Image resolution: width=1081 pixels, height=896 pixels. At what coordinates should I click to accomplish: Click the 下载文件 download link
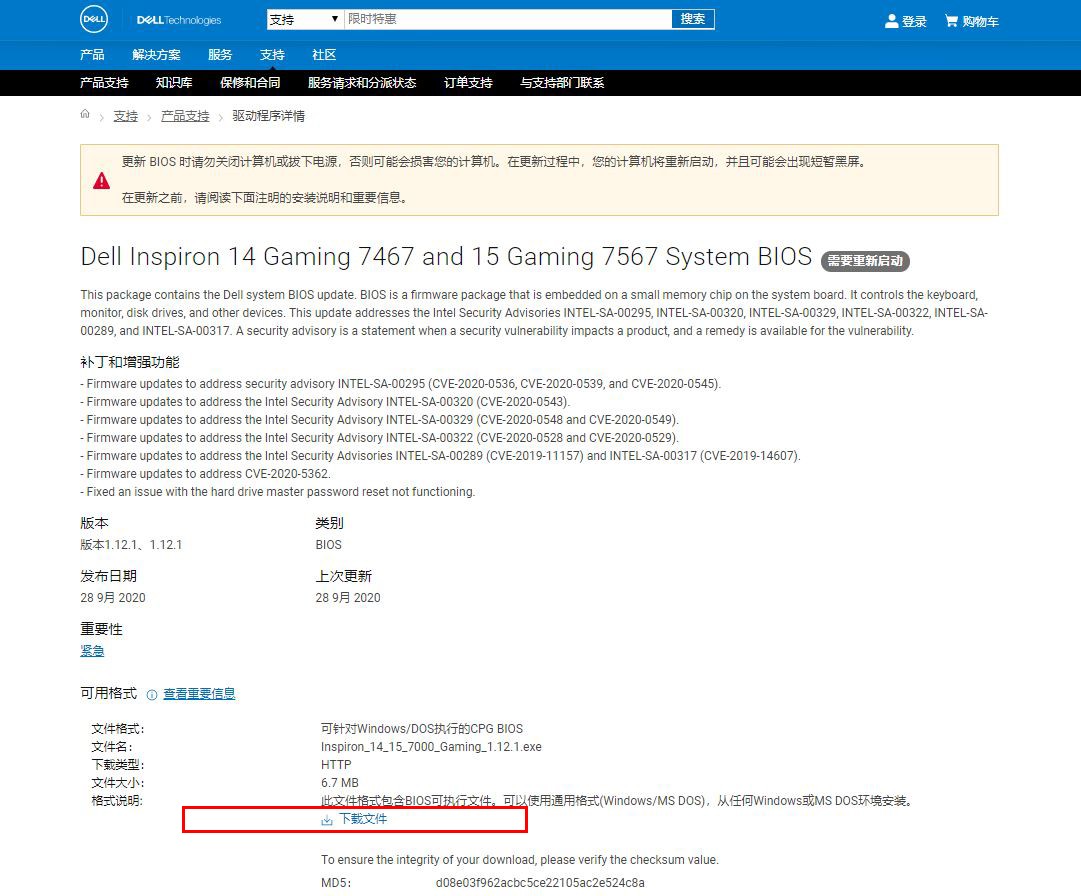tap(362, 819)
